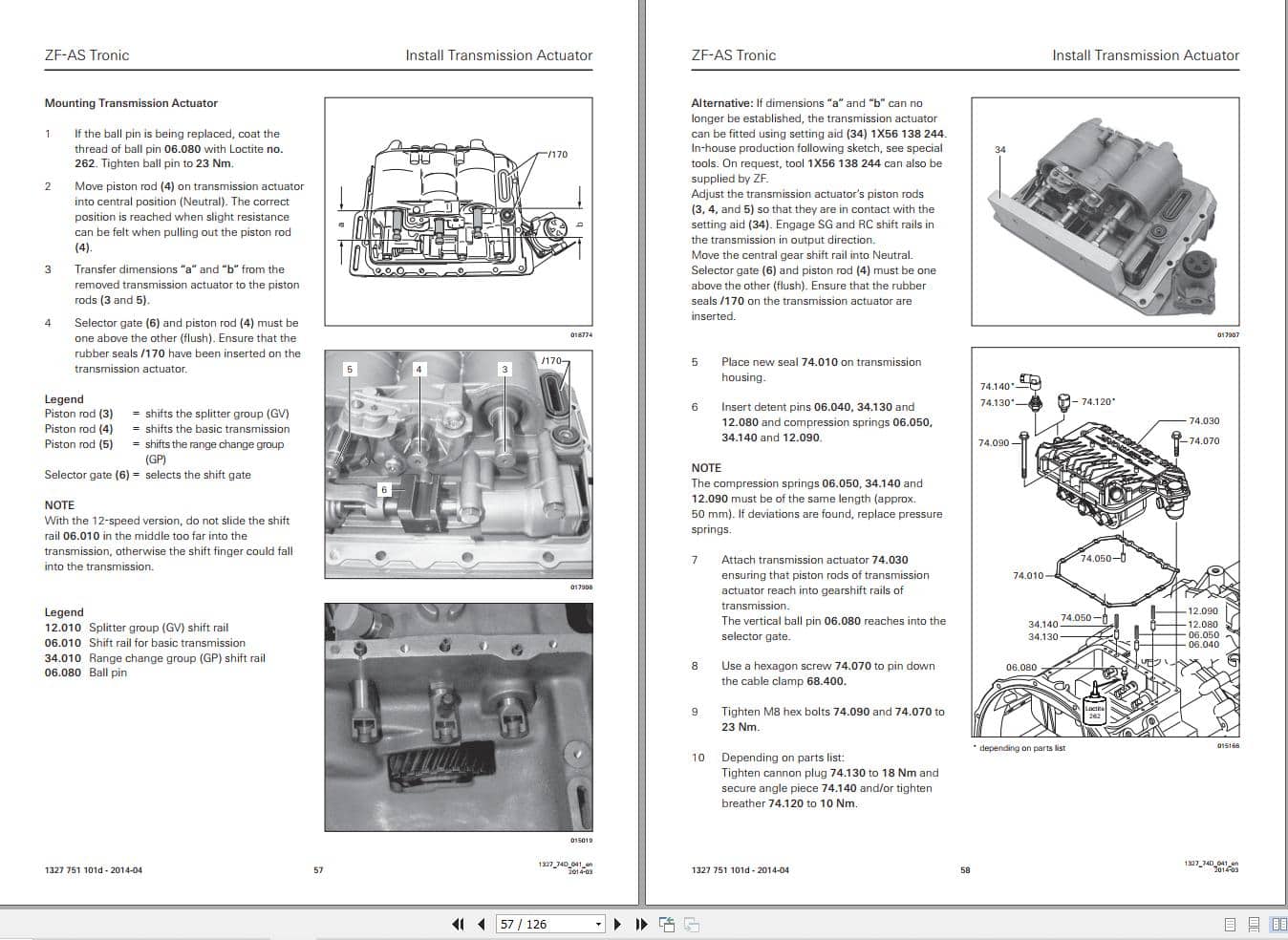Image resolution: width=1288 pixels, height=940 pixels.
Task: Select the Install Transmission Actuator header text
Action: (498, 54)
